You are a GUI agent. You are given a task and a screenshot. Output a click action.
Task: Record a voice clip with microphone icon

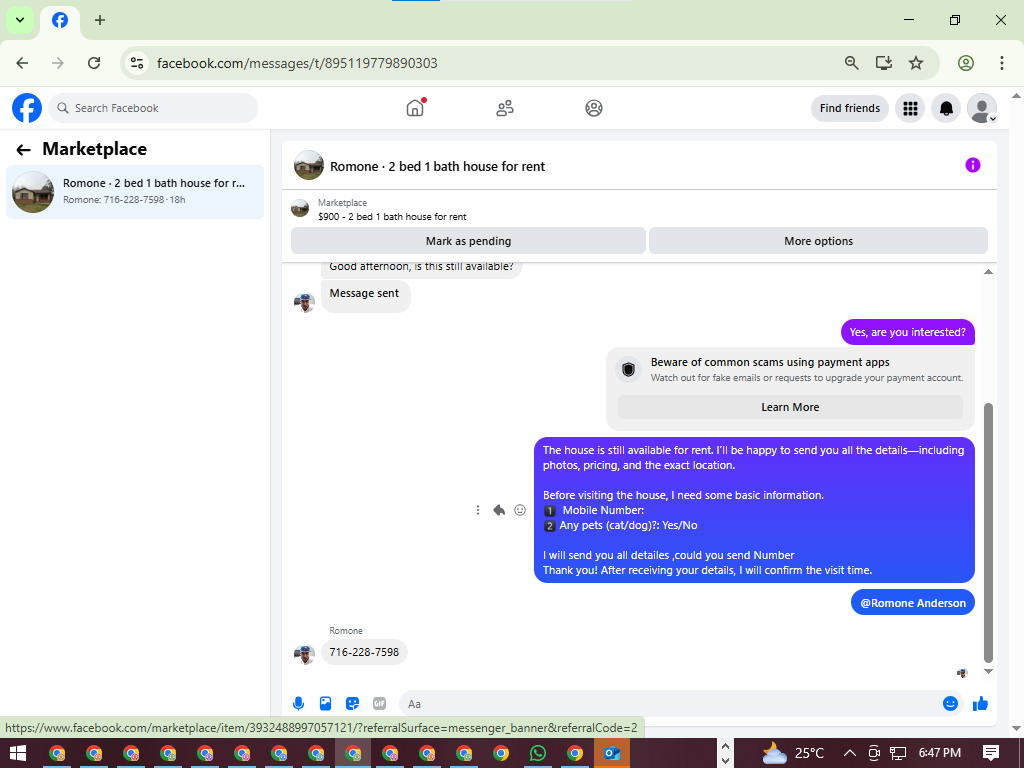tap(298, 703)
